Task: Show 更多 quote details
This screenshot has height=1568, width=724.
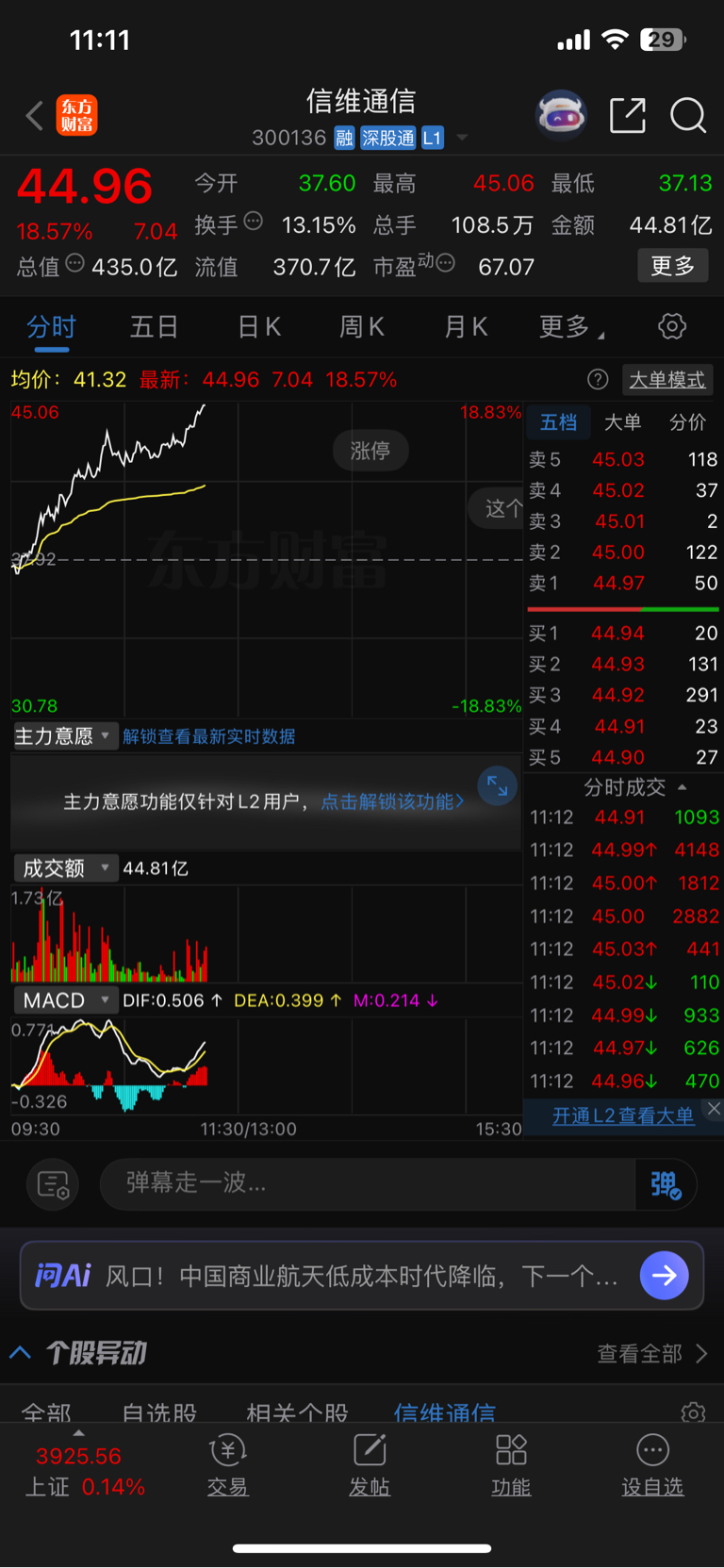Action: click(x=673, y=266)
